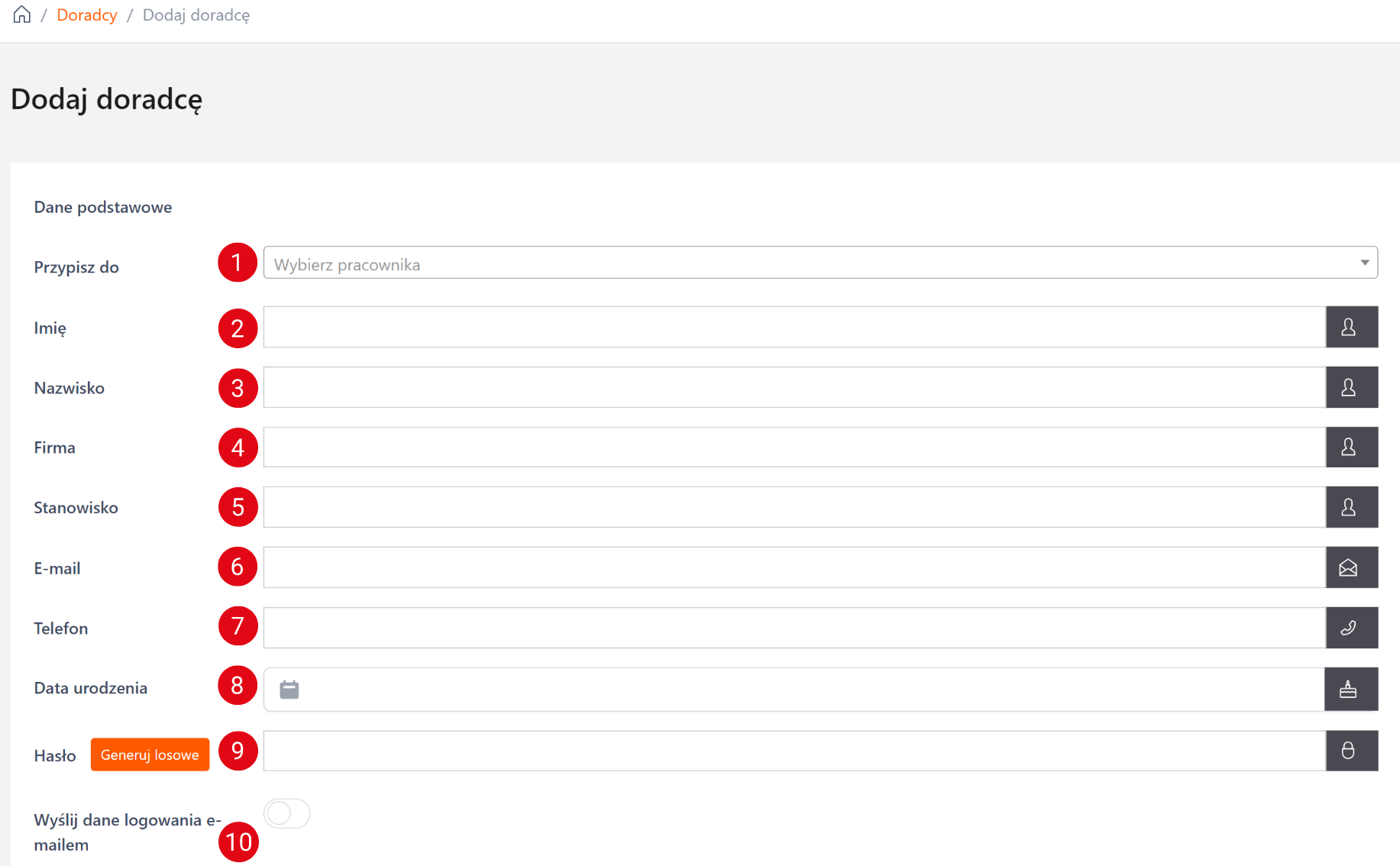Click the home icon in breadcrumb
The width and height of the screenshot is (1400, 866).
[x=22, y=15]
